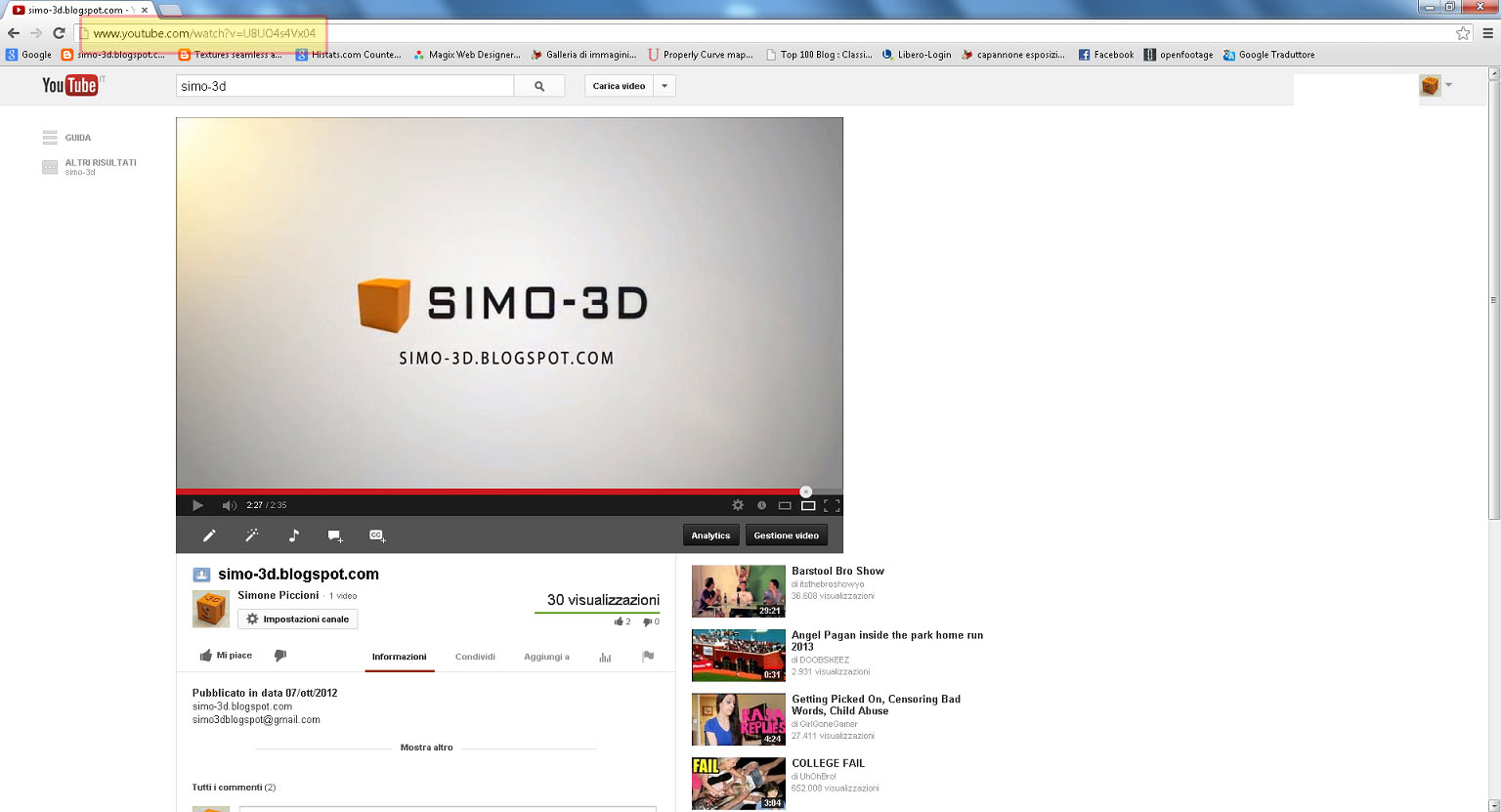Click the Chrome address bar URL
Screen dimensions: 1501x812
coord(204,33)
